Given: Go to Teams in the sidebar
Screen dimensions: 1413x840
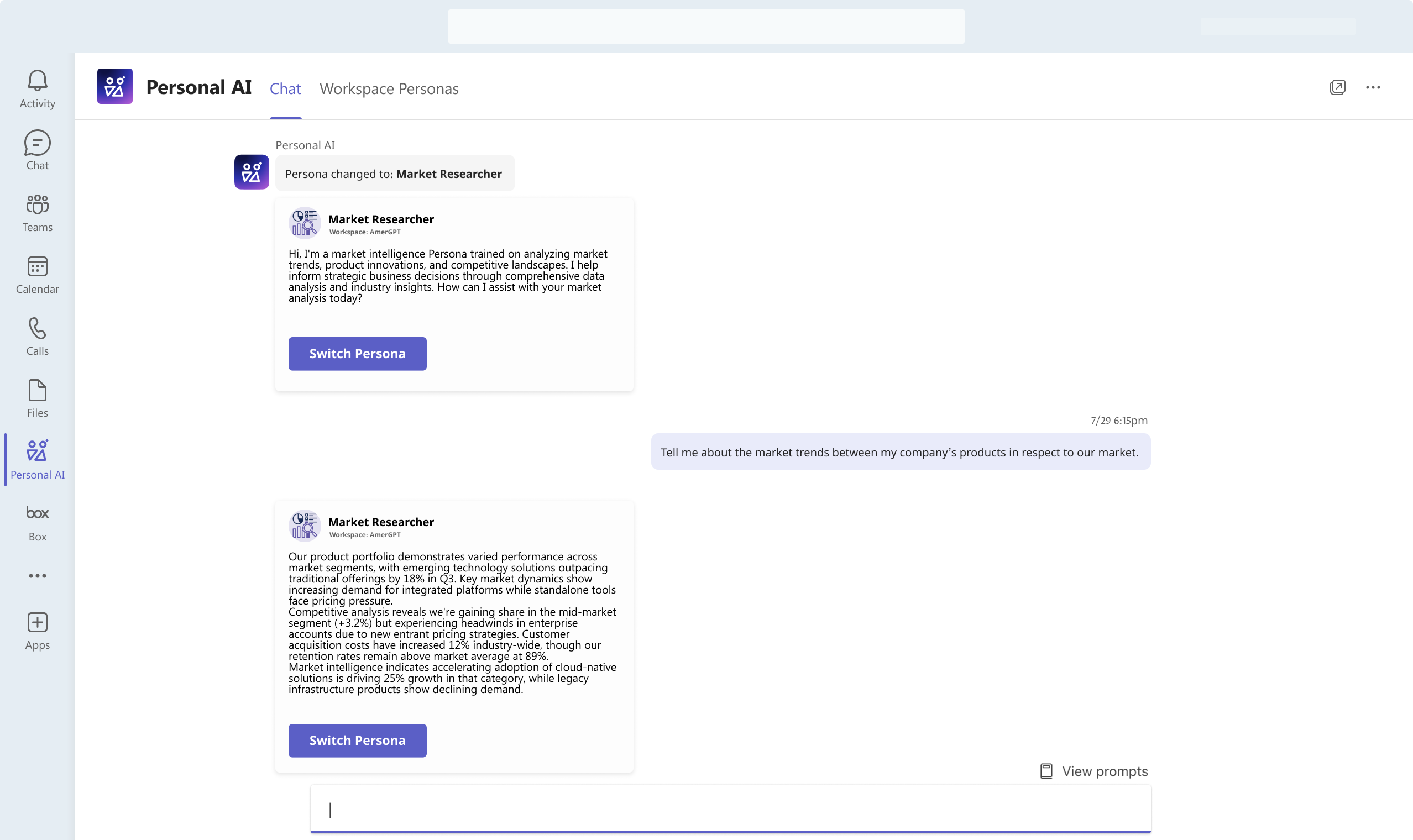Looking at the screenshot, I should [x=38, y=213].
